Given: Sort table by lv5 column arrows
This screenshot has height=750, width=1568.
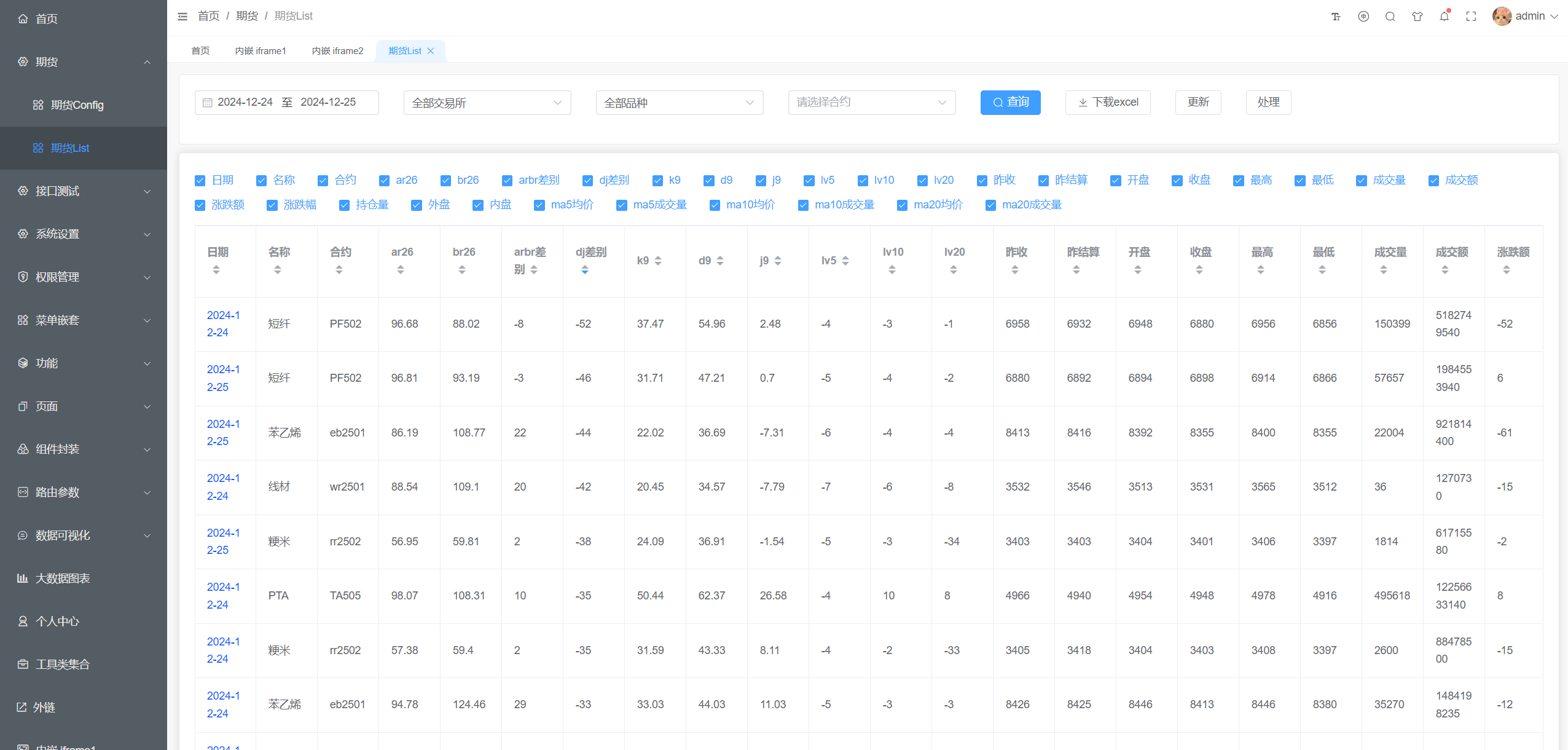Looking at the screenshot, I should coord(845,261).
